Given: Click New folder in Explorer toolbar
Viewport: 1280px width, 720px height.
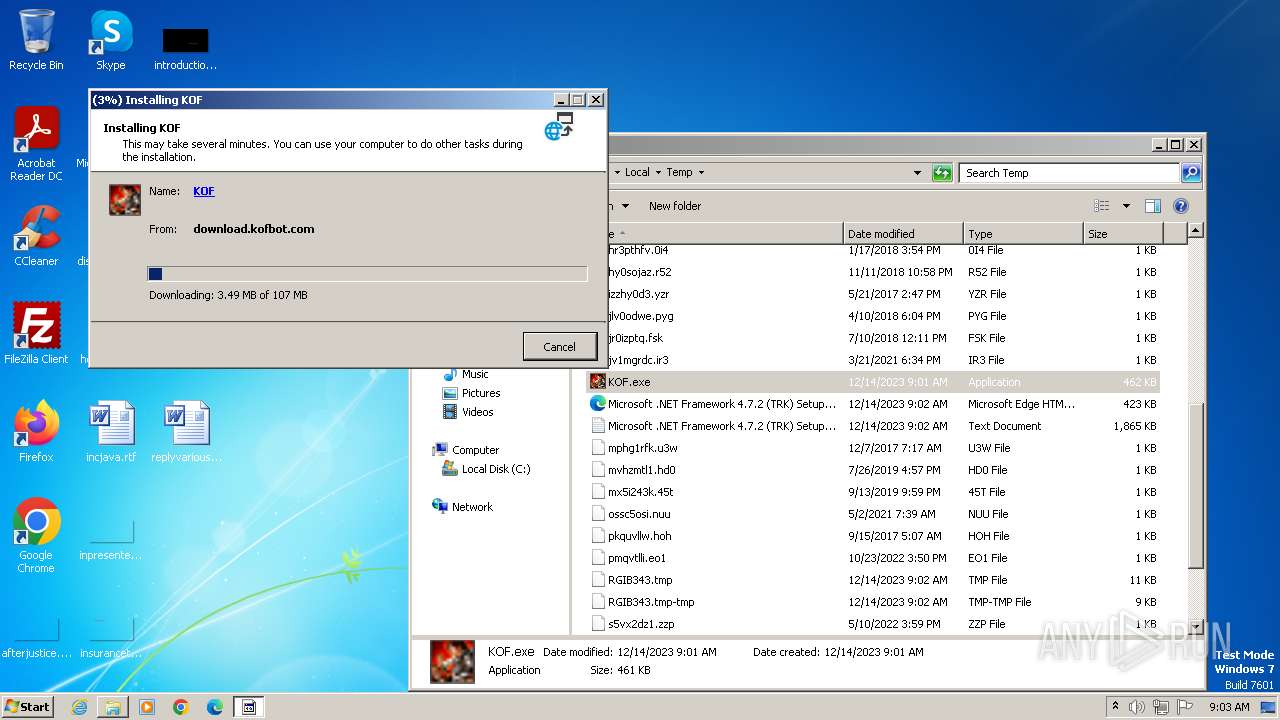Looking at the screenshot, I should (675, 206).
